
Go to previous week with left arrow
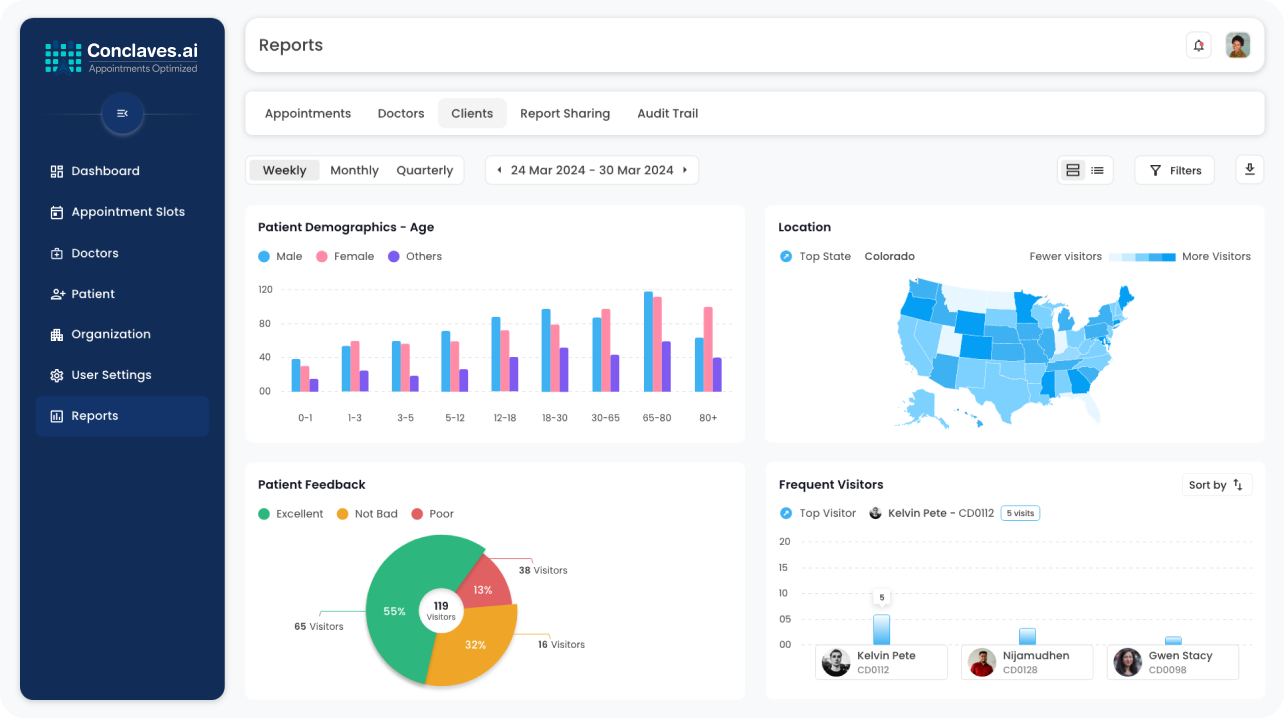pyautogui.click(x=499, y=170)
